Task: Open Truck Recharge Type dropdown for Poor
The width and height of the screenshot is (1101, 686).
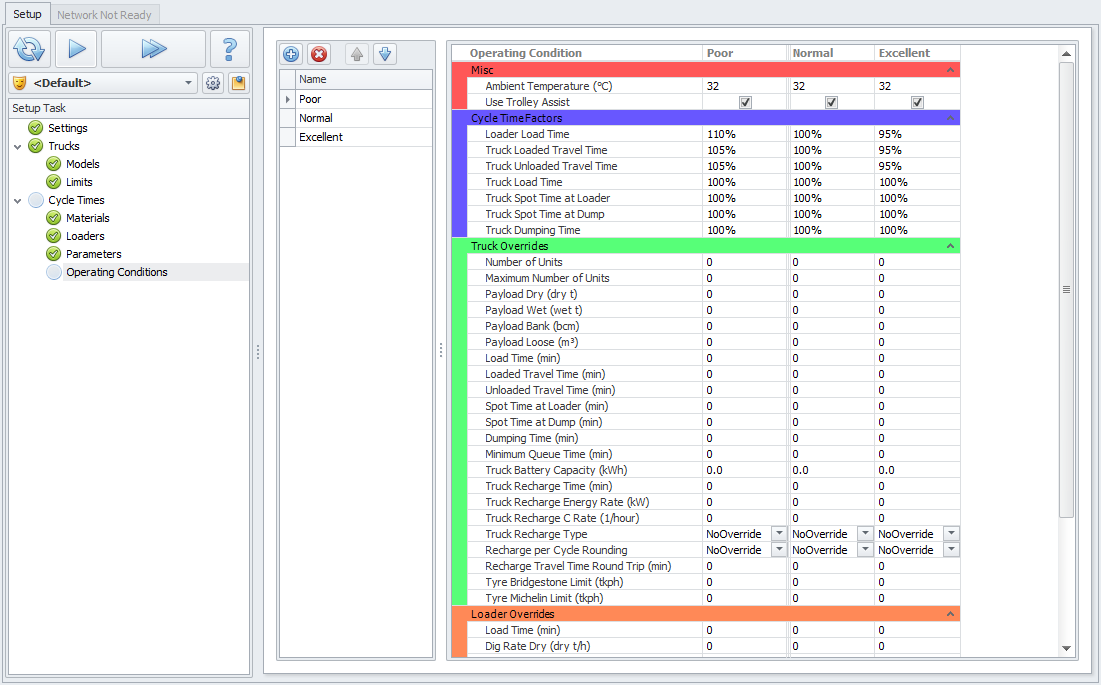Action: [x=779, y=534]
